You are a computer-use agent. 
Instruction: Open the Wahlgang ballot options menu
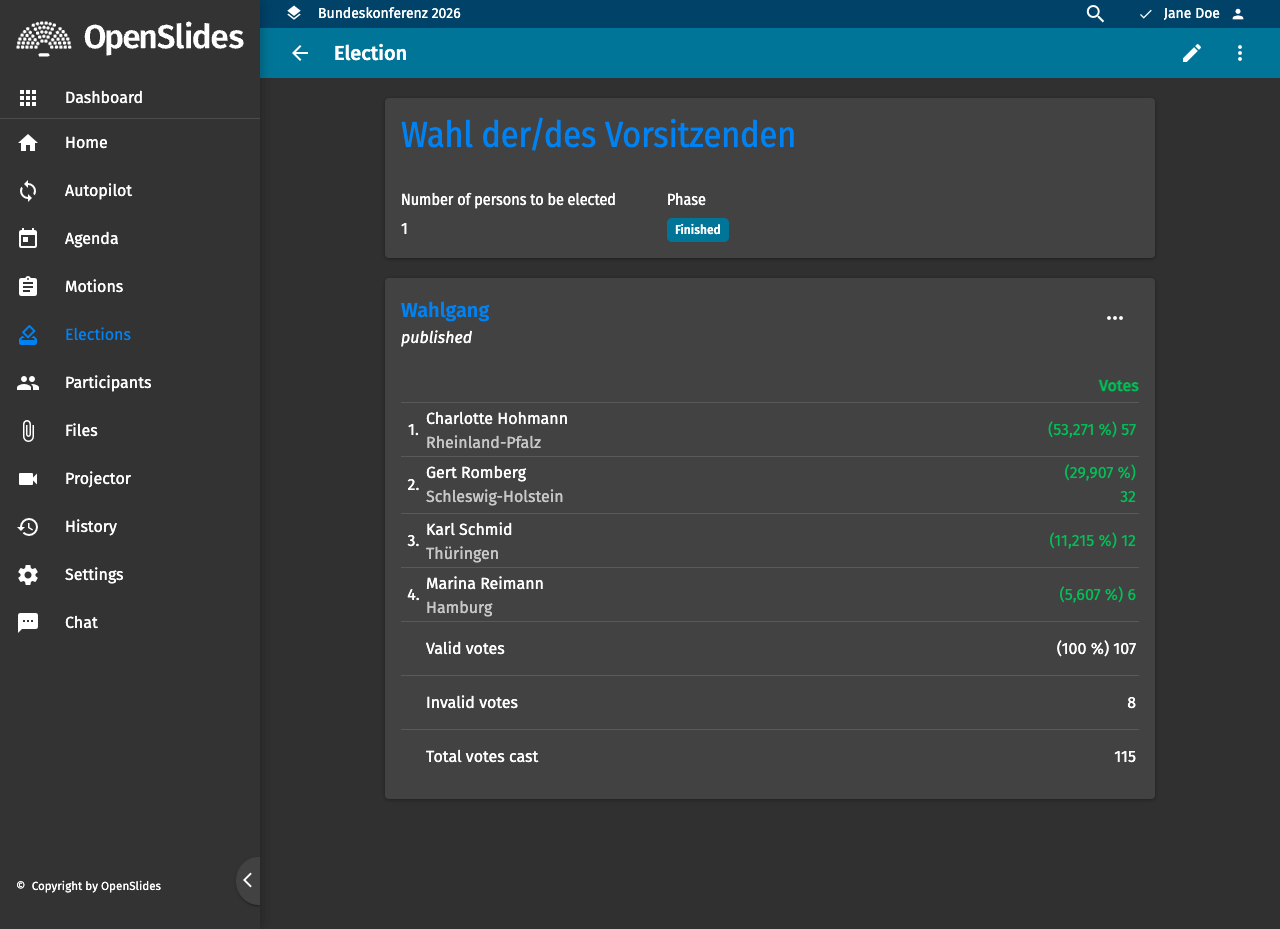(1115, 318)
